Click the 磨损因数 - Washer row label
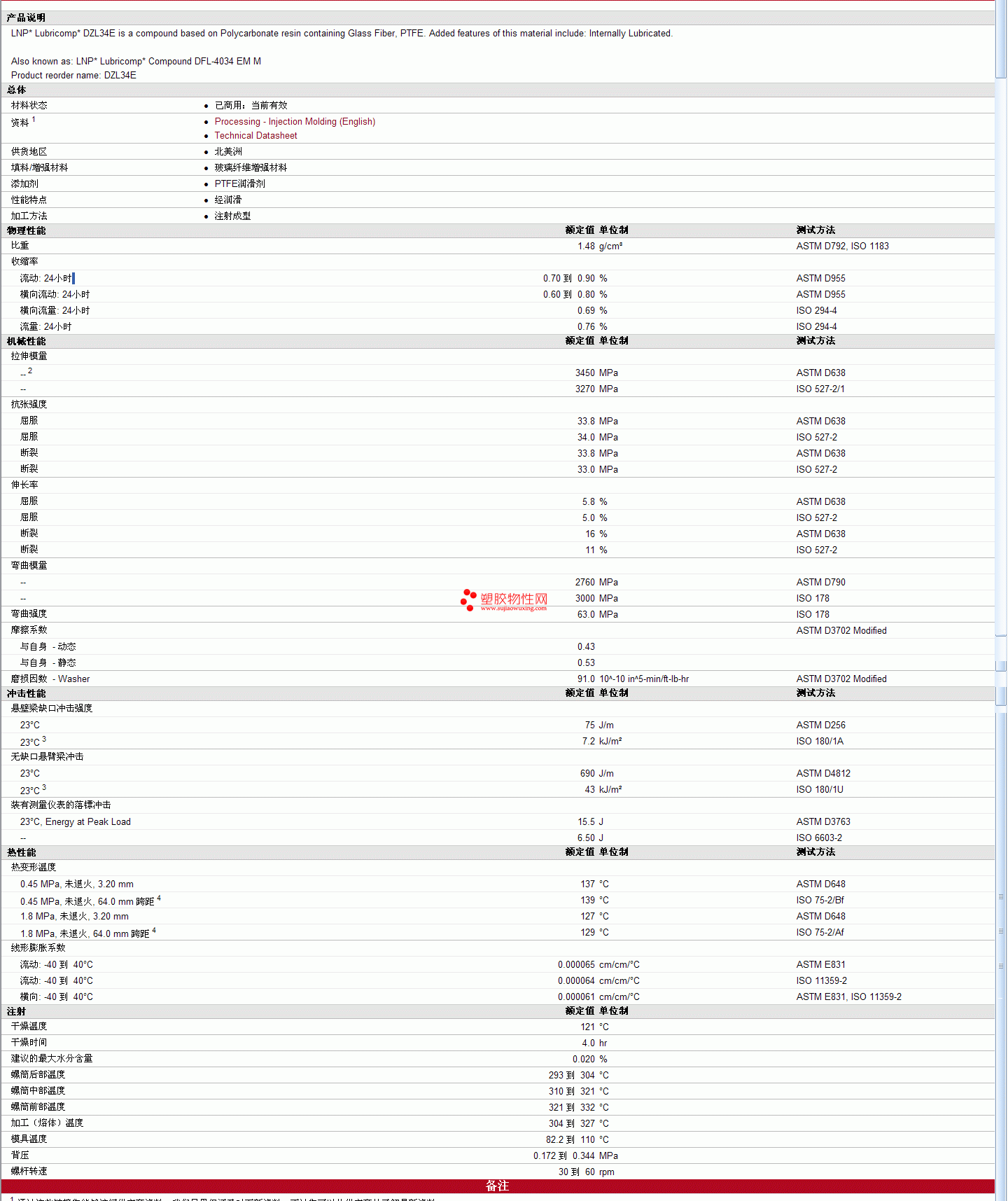 50,679
